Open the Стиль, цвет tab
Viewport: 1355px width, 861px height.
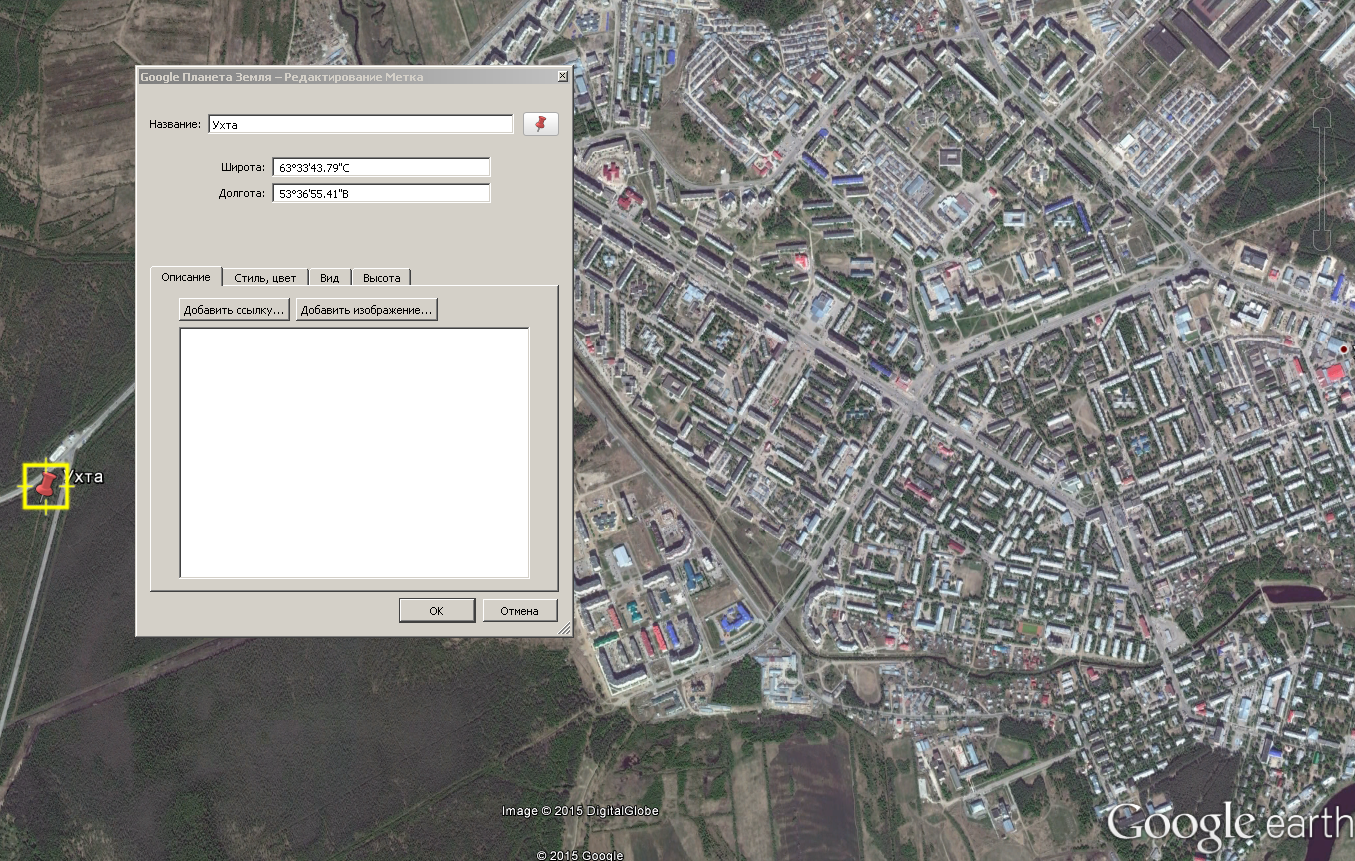[265, 278]
